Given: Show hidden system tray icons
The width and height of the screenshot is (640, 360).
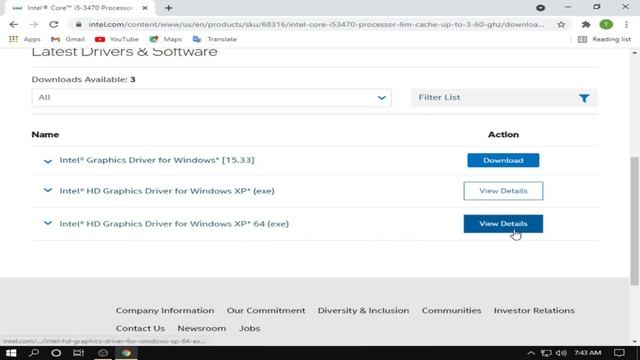Looking at the screenshot, I should coord(531,353).
